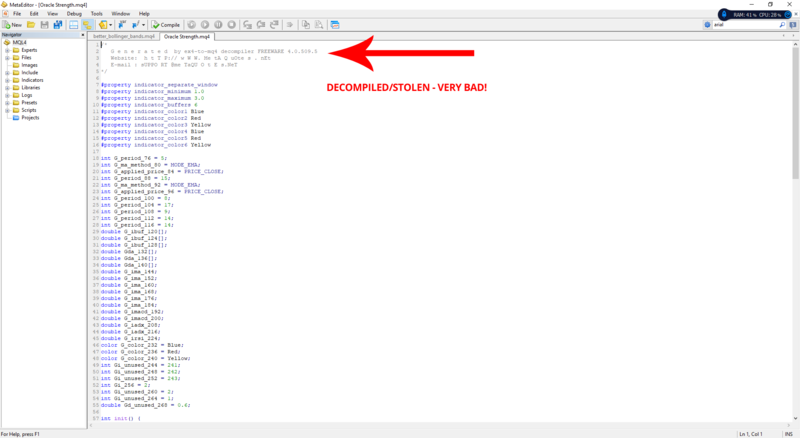The height and width of the screenshot is (438, 800).
Task: Click the blue gear icon beside search
Action: click(707, 25)
